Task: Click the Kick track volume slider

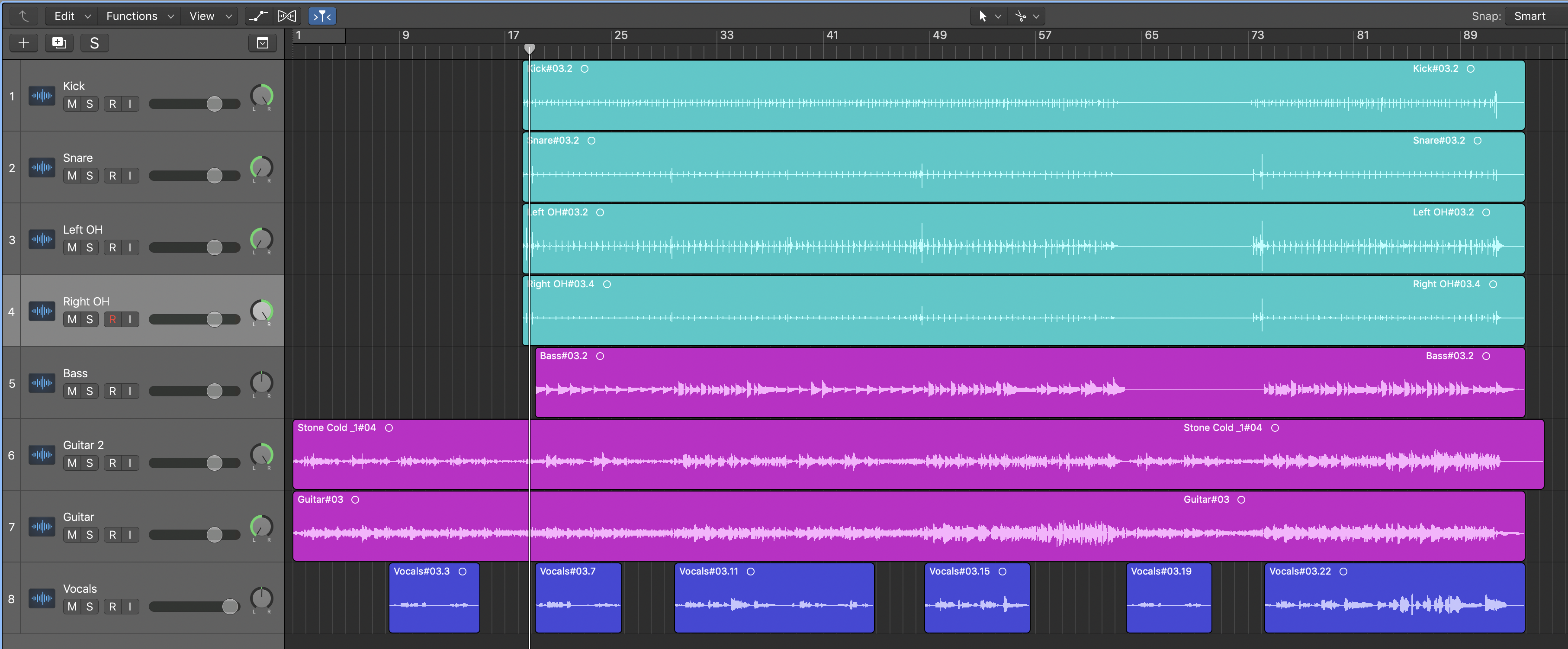Action: click(194, 104)
